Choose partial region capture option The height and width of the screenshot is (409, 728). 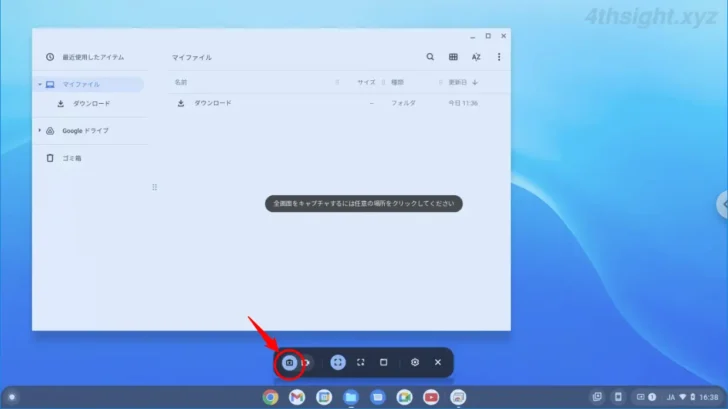pos(361,363)
